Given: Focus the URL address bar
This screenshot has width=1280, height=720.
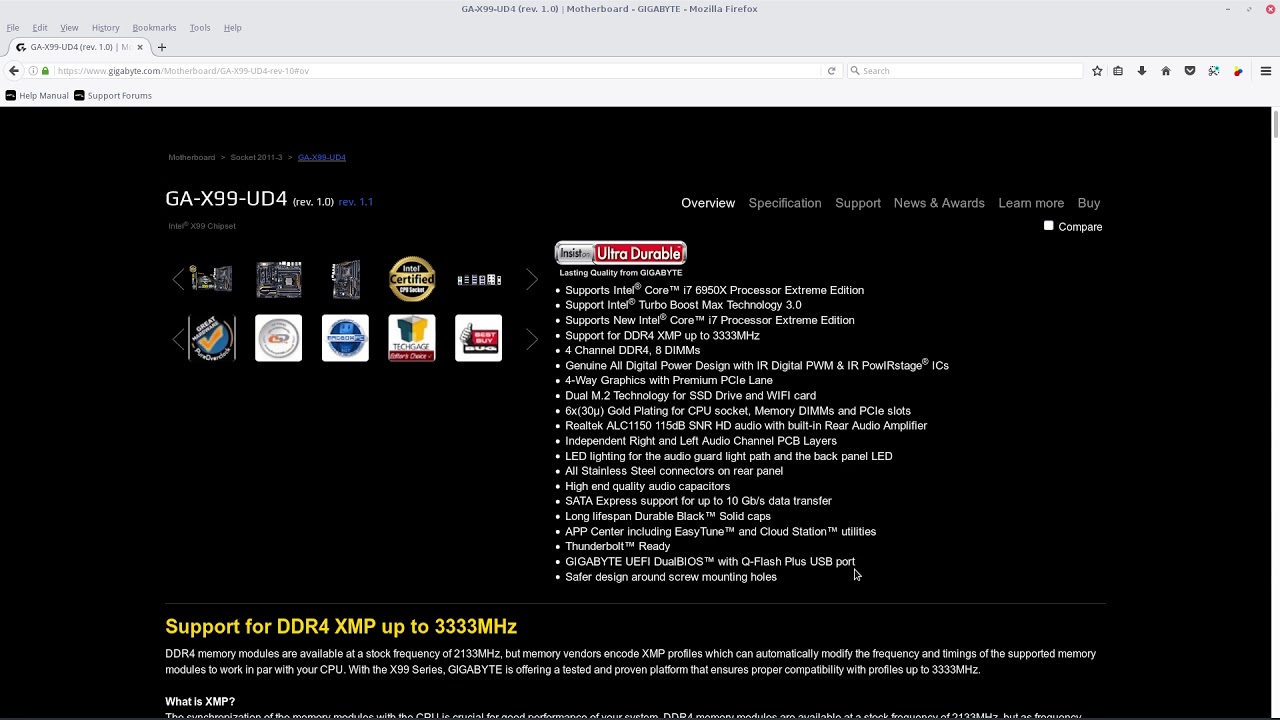Looking at the screenshot, I should (437, 71).
